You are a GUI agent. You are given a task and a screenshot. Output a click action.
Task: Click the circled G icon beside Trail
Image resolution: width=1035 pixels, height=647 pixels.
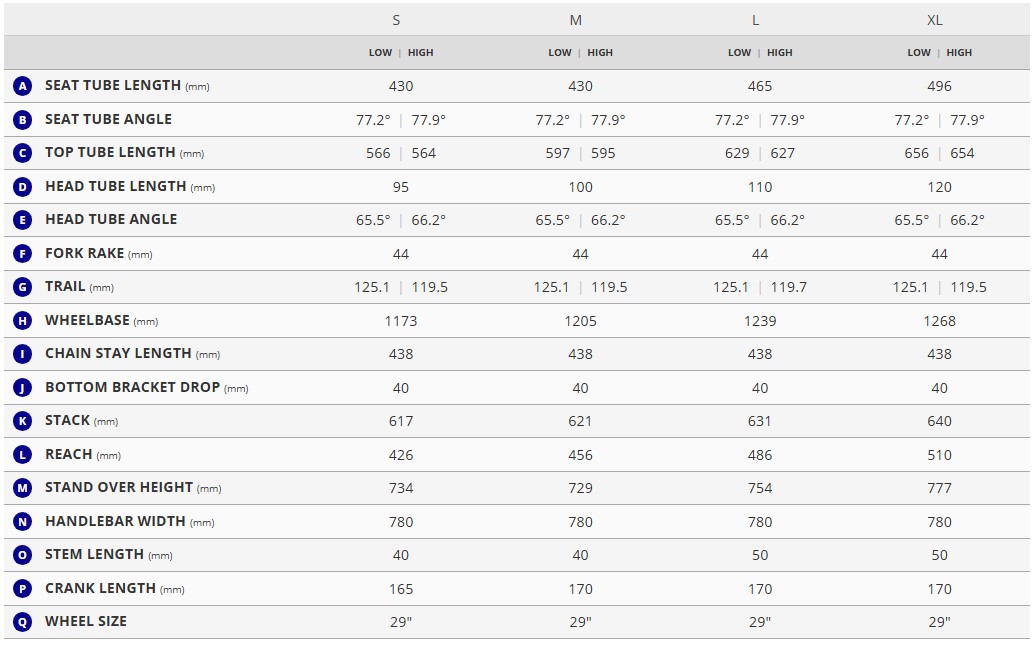click(22, 287)
